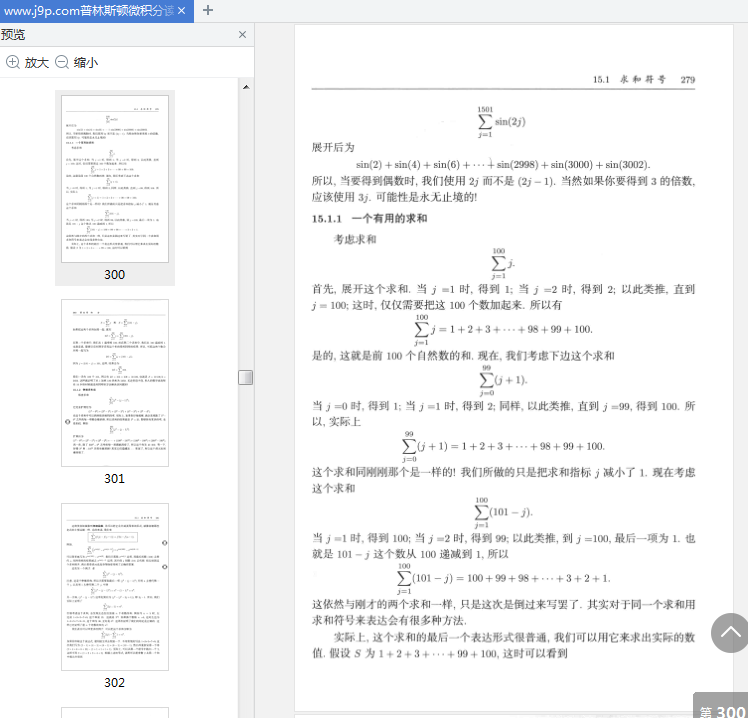Click the 放大 zoom in icon
The image size is (748, 718).
(x=13, y=62)
